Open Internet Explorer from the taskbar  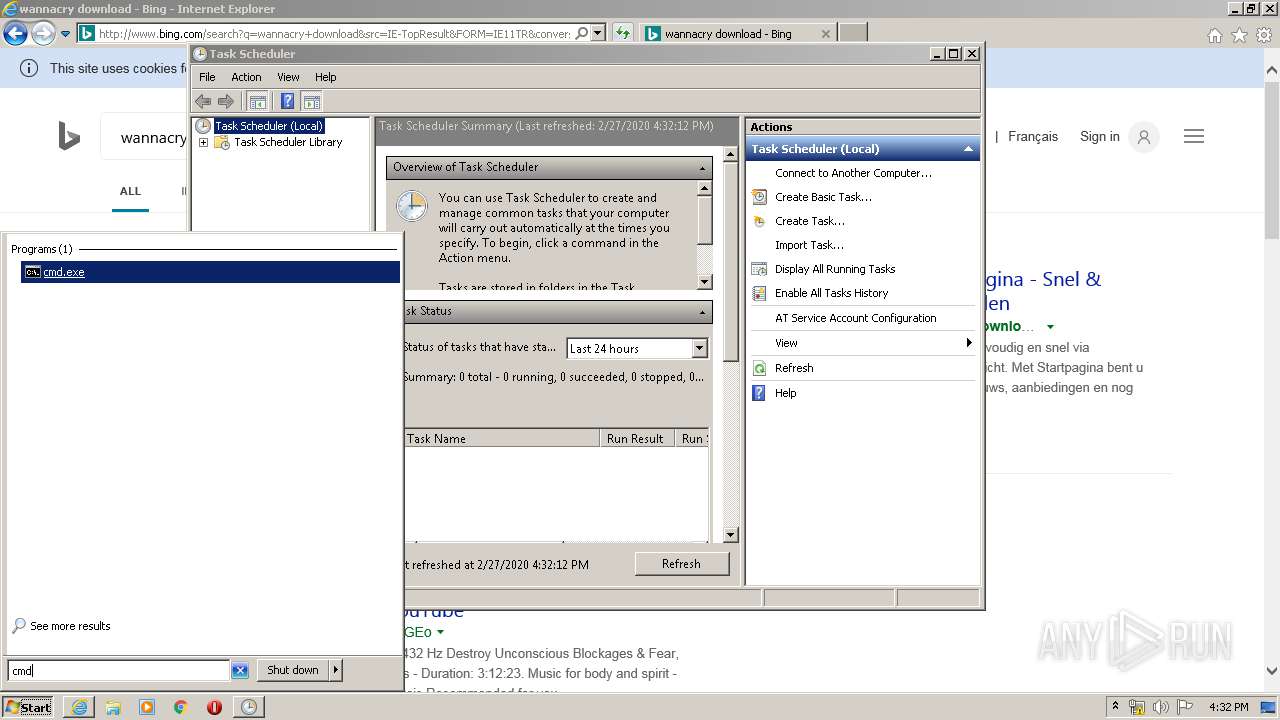click(79, 707)
